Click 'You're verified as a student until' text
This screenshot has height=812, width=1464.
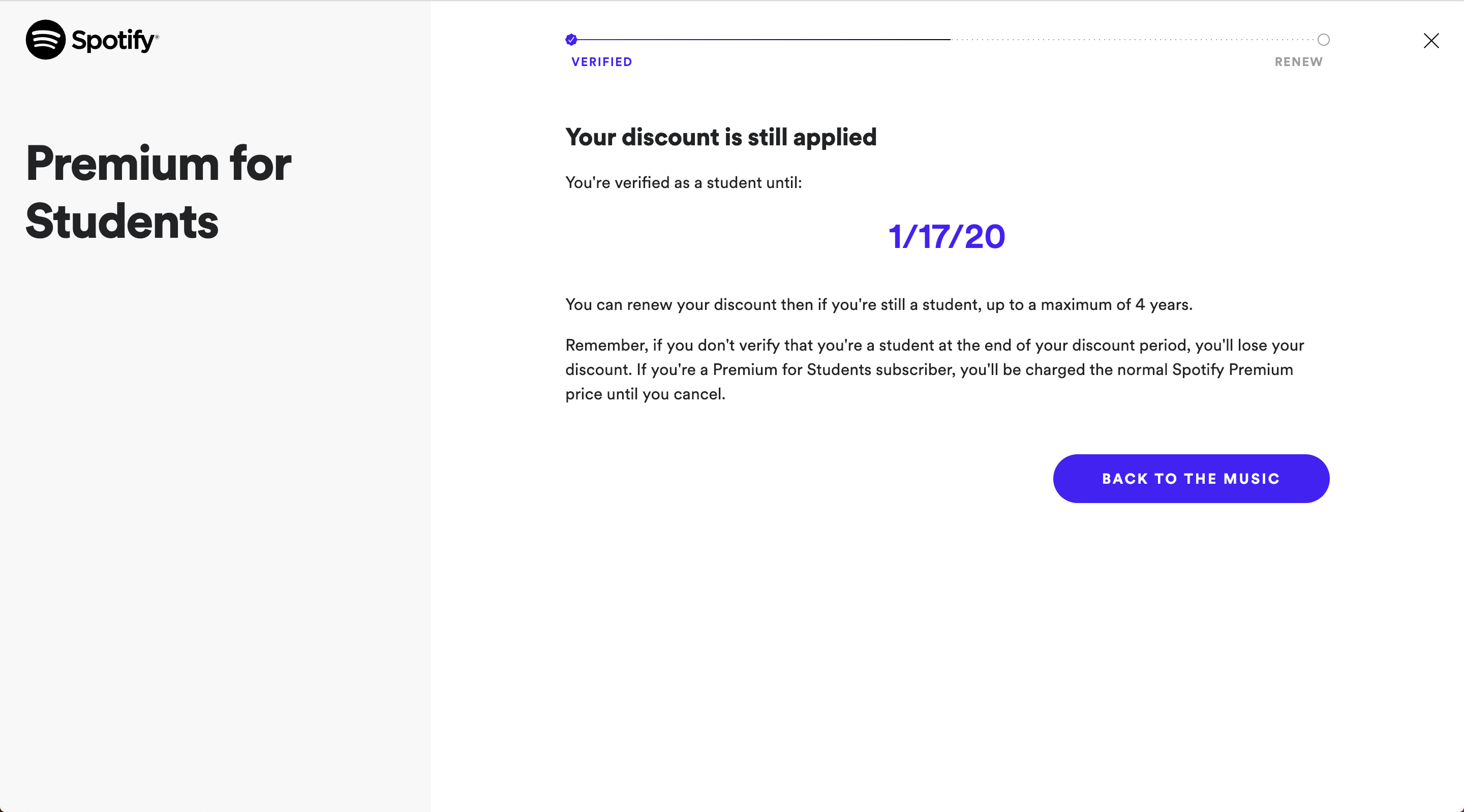(683, 182)
